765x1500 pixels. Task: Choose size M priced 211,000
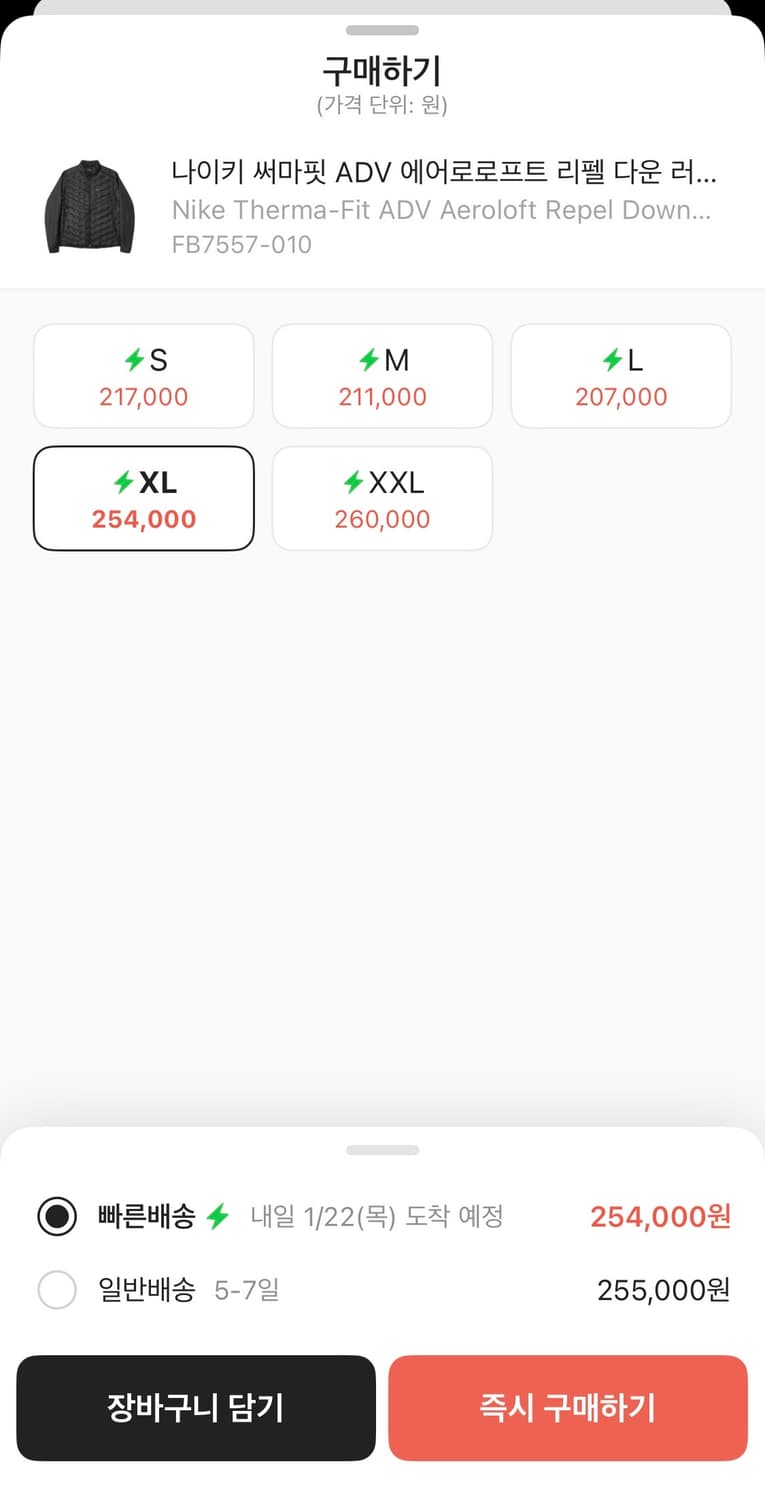382,376
